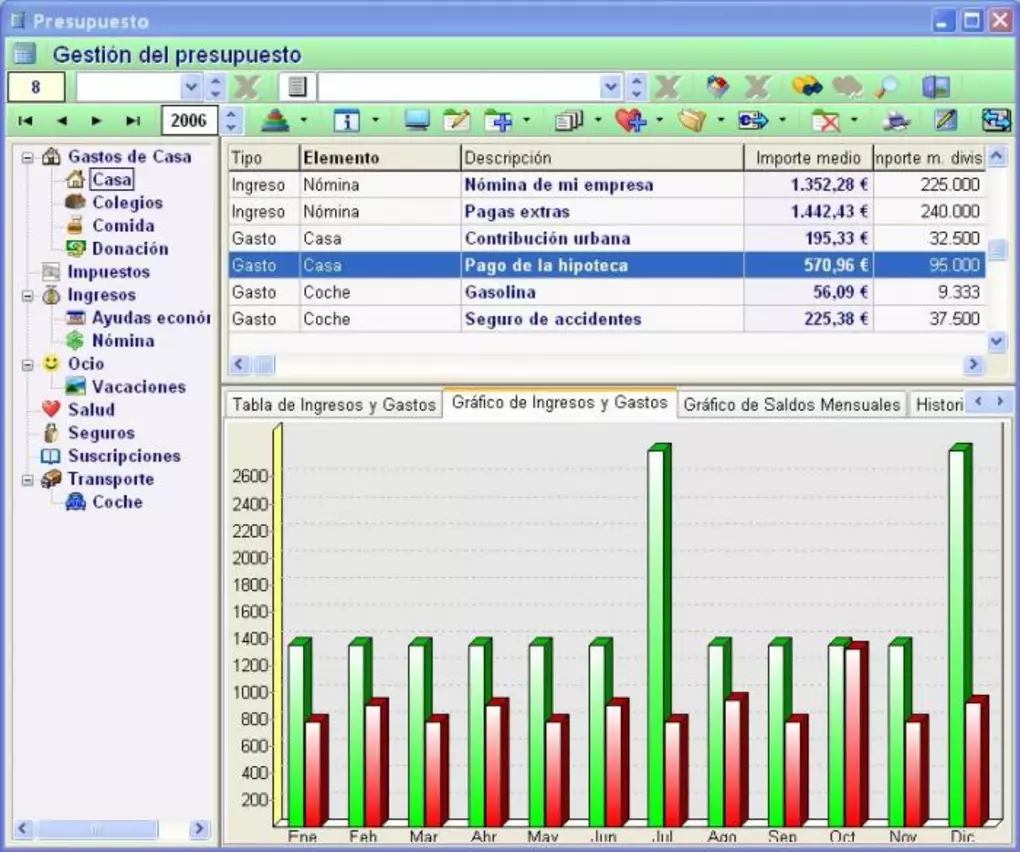Click the printer icon in toolbar
1020x852 pixels.
point(896,121)
